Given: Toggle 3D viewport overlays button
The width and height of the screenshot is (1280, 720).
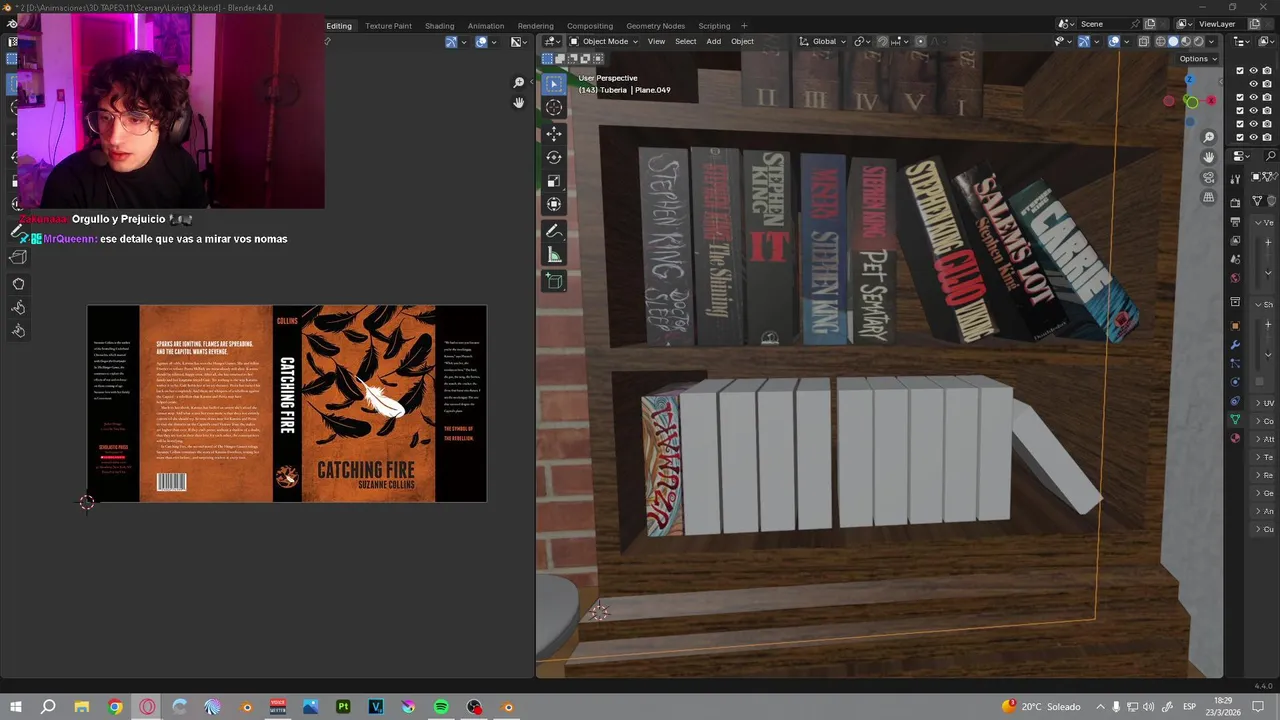Looking at the screenshot, I should click(x=1113, y=41).
